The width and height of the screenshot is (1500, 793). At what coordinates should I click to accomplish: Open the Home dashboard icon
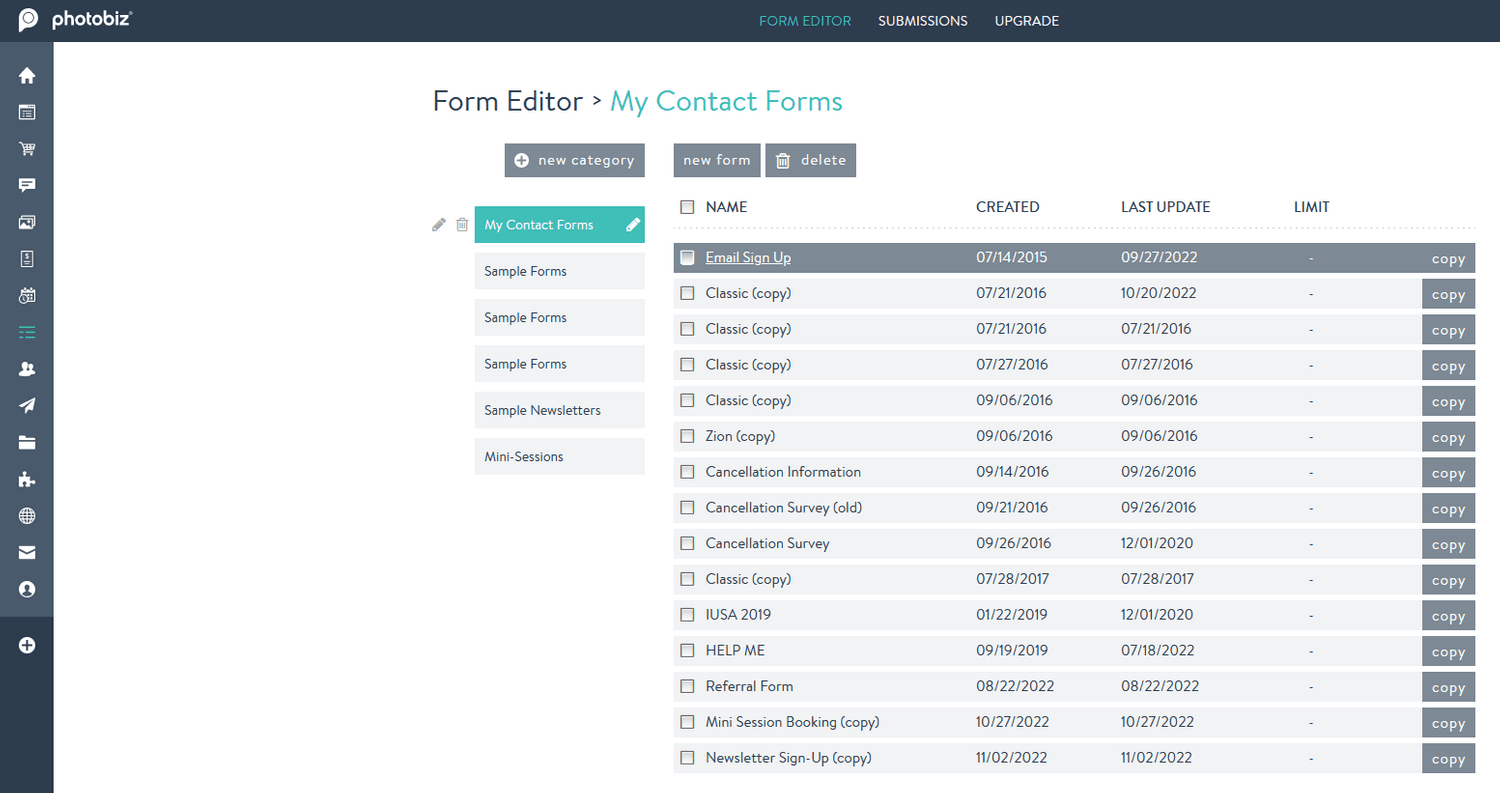(27, 75)
